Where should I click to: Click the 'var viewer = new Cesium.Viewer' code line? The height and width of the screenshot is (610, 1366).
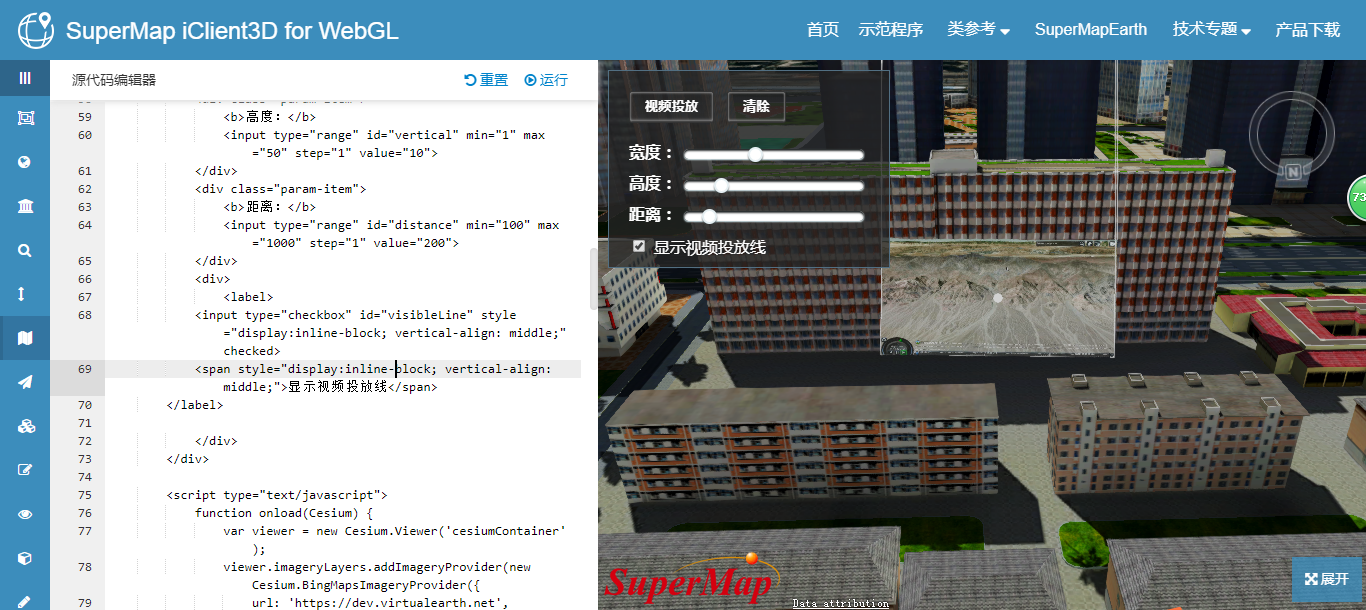(395, 531)
